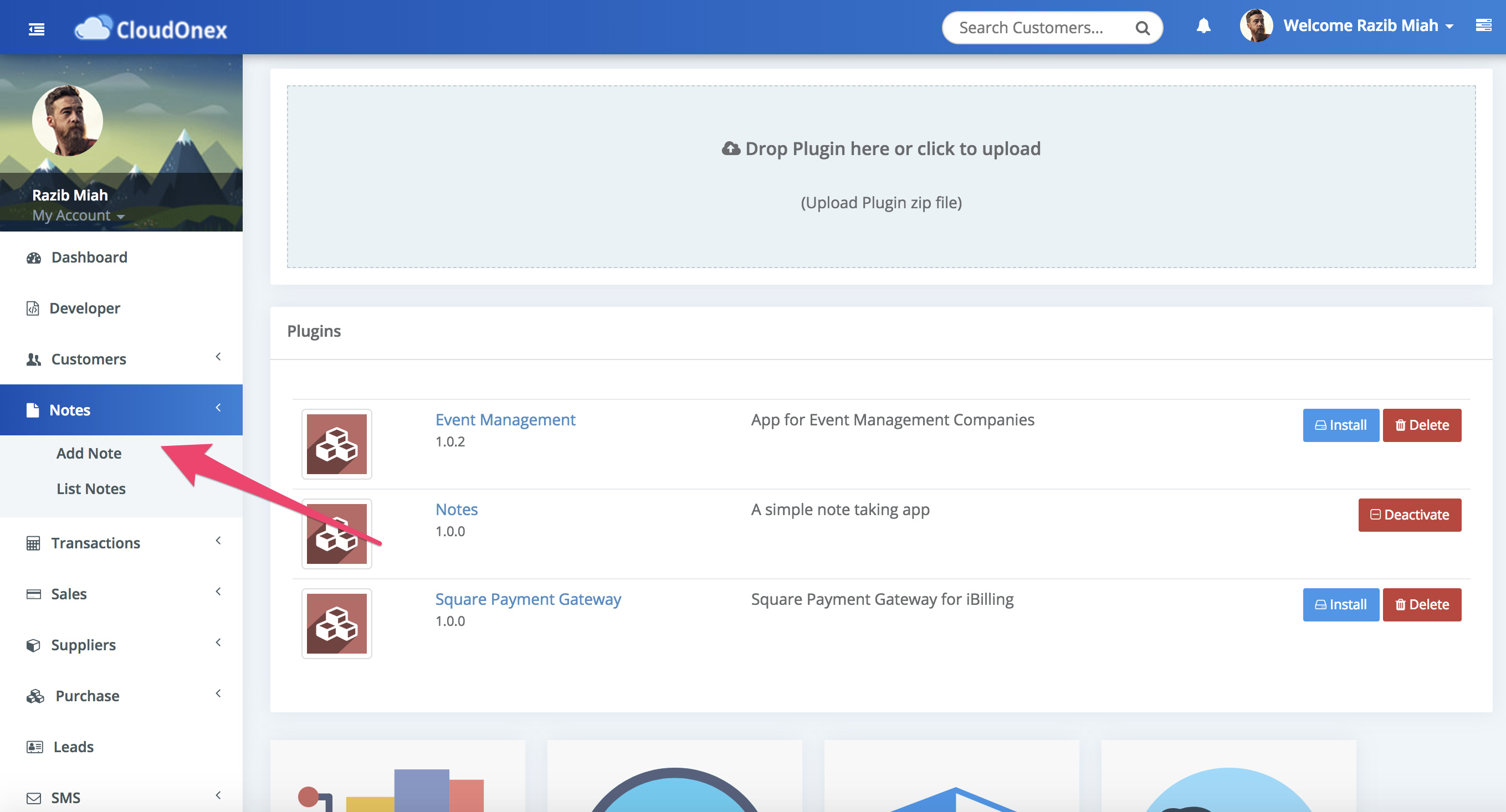Click the Event Management plugin icon
Image resolution: width=1506 pixels, height=812 pixels.
[x=337, y=444]
